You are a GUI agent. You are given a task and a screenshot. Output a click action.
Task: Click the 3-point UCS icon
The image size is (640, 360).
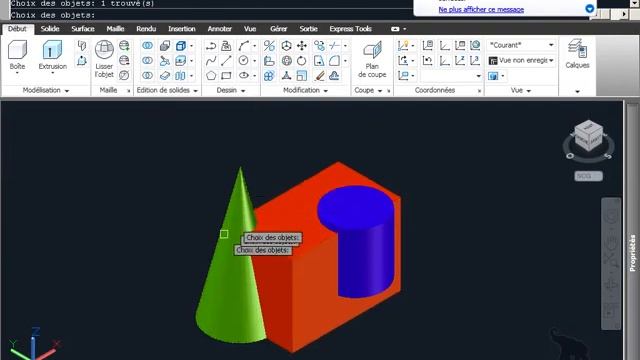point(475,61)
